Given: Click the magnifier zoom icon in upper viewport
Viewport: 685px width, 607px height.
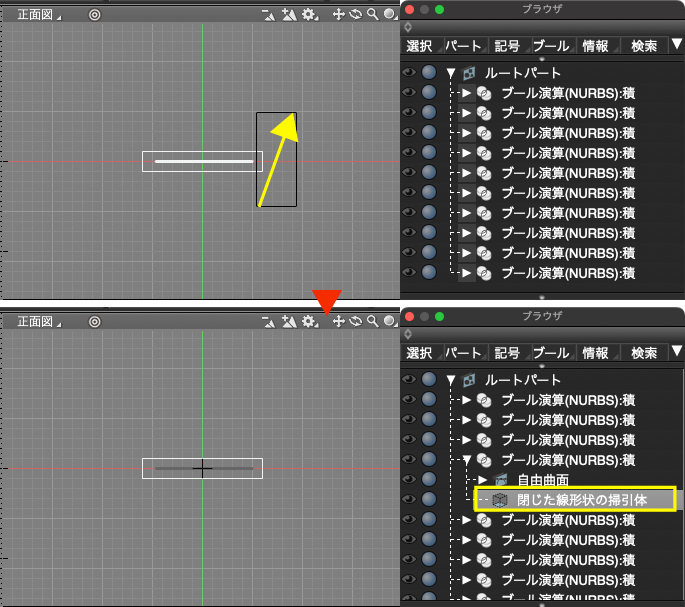Looking at the screenshot, I should coord(372,14).
